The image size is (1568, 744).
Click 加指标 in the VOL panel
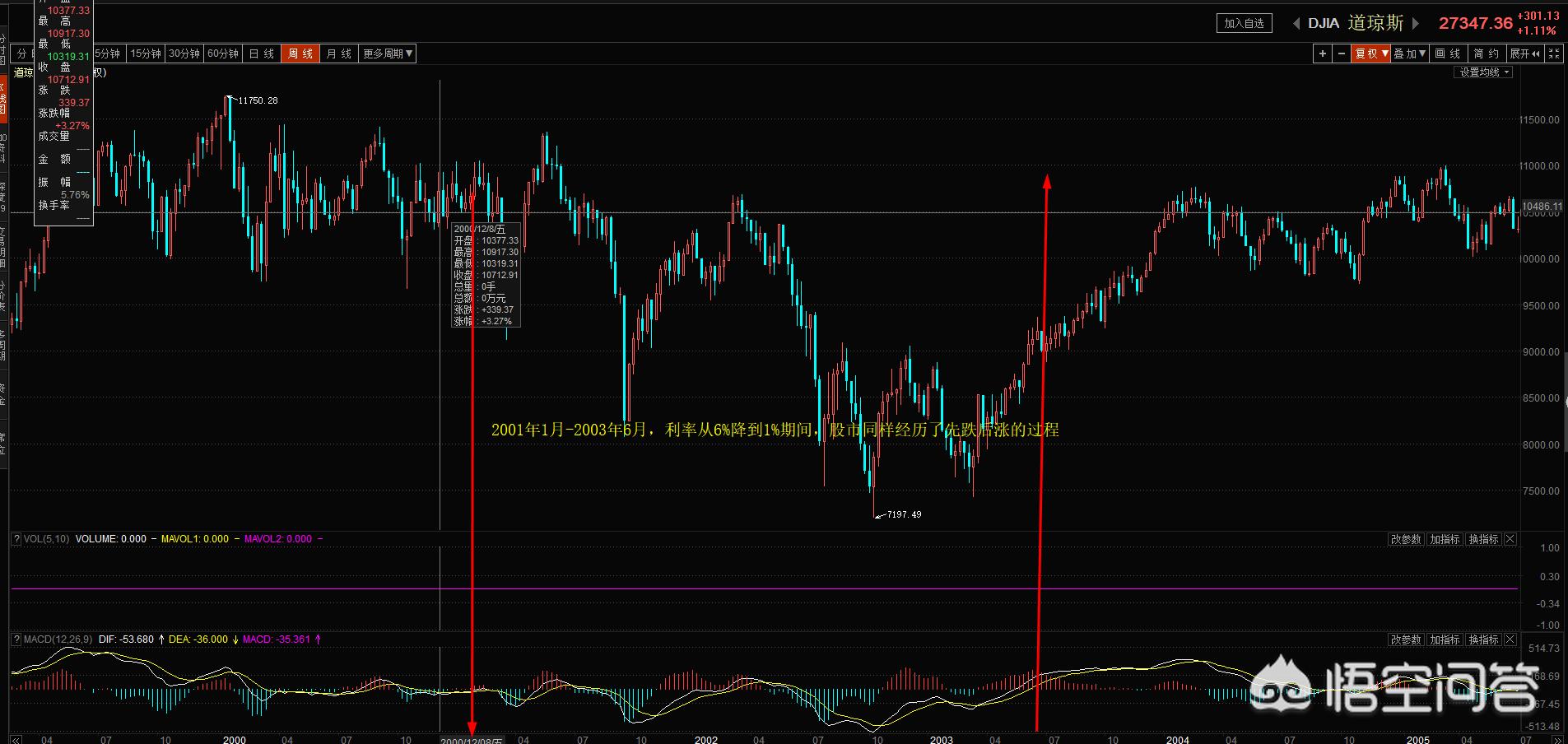tap(1445, 539)
